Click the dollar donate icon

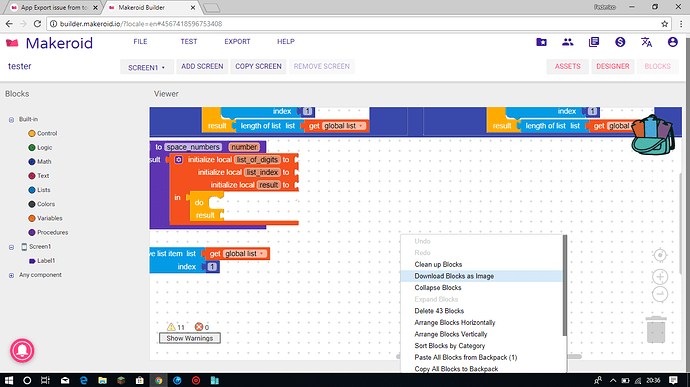(x=620, y=42)
